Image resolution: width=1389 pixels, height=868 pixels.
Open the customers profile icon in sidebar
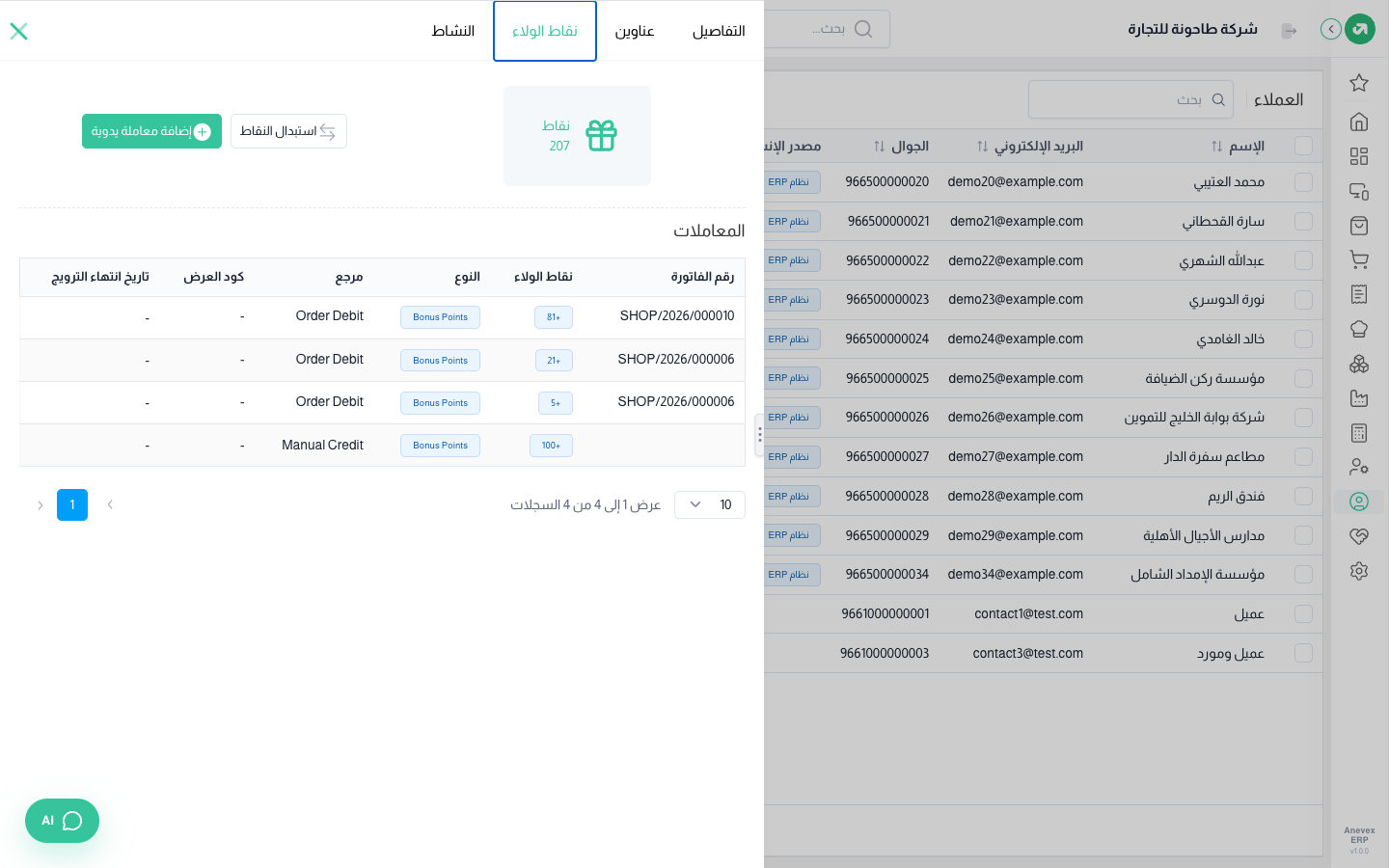1359,502
